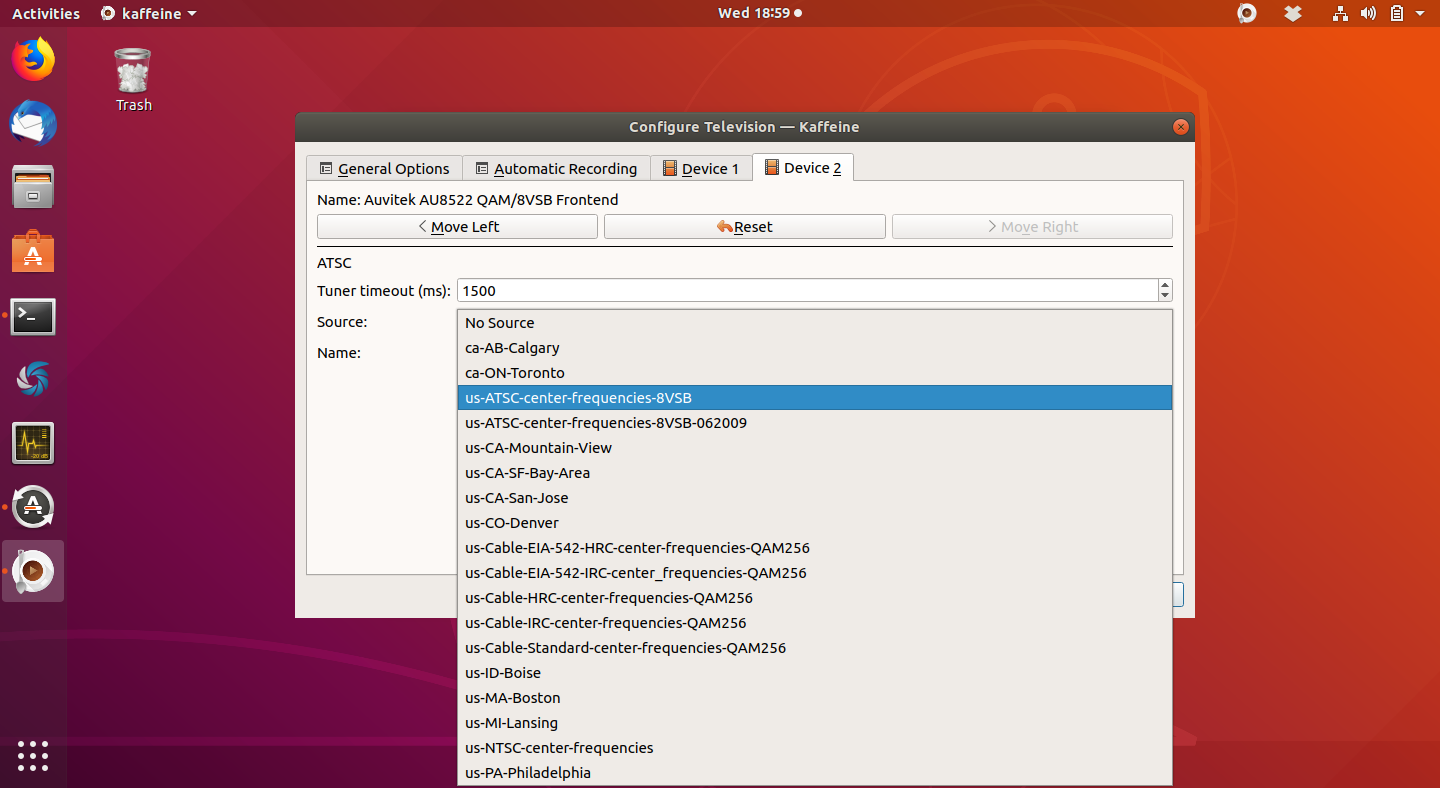This screenshot has height=788, width=1440.
Task: Click the battery indicator icon
Action: 1397,13
